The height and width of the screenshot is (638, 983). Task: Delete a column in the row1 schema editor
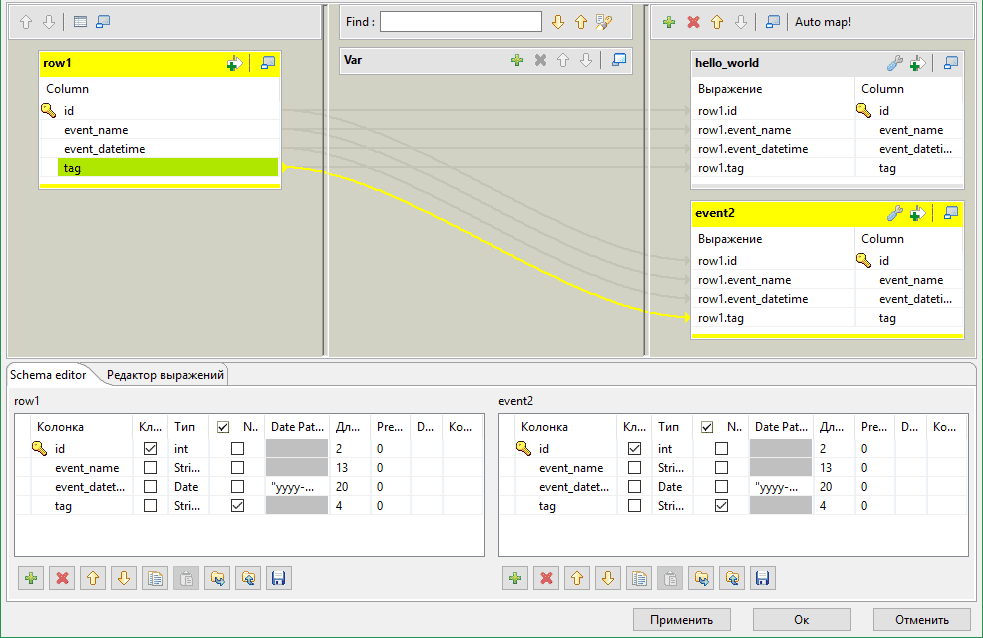[x=63, y=578]
